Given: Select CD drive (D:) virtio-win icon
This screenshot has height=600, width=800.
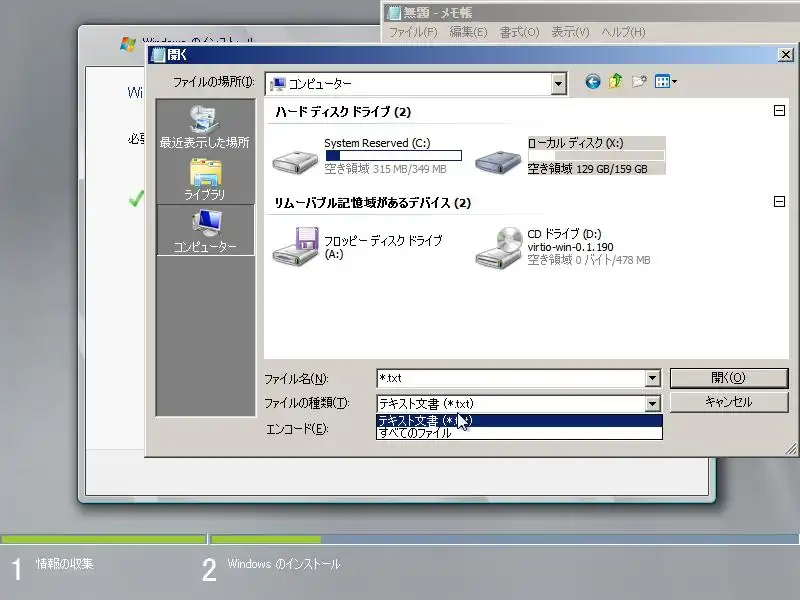Looking at the screenshot, I should (499, 247).
